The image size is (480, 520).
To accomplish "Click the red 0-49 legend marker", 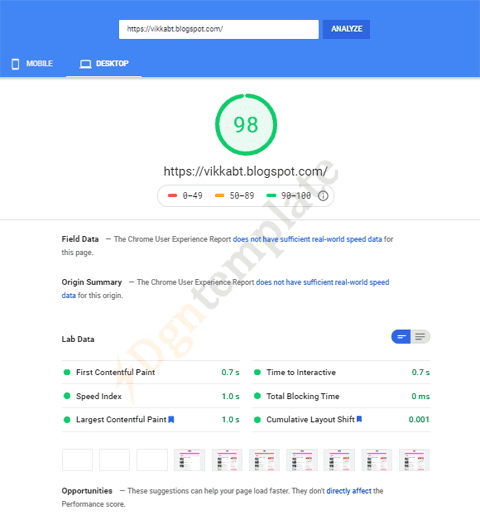I will click(172, 196).
